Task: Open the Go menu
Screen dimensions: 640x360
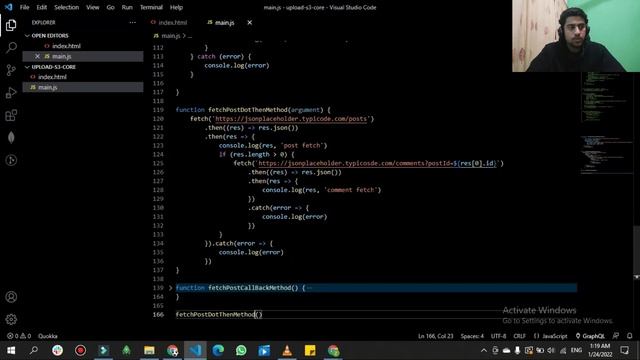Action: [111, 7]
